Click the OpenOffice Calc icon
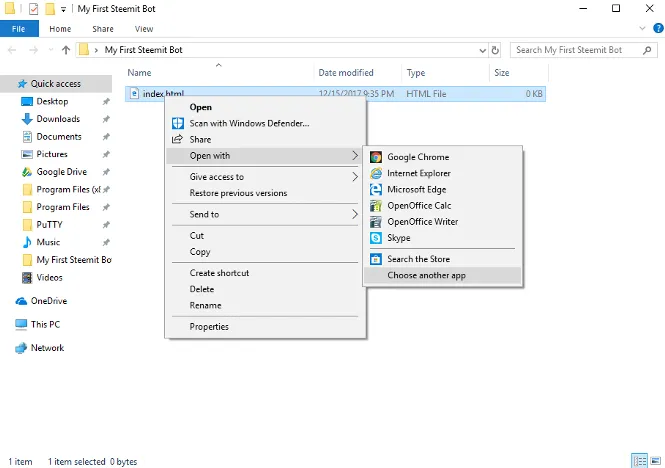The image size is (665, 468). (376, 206)
